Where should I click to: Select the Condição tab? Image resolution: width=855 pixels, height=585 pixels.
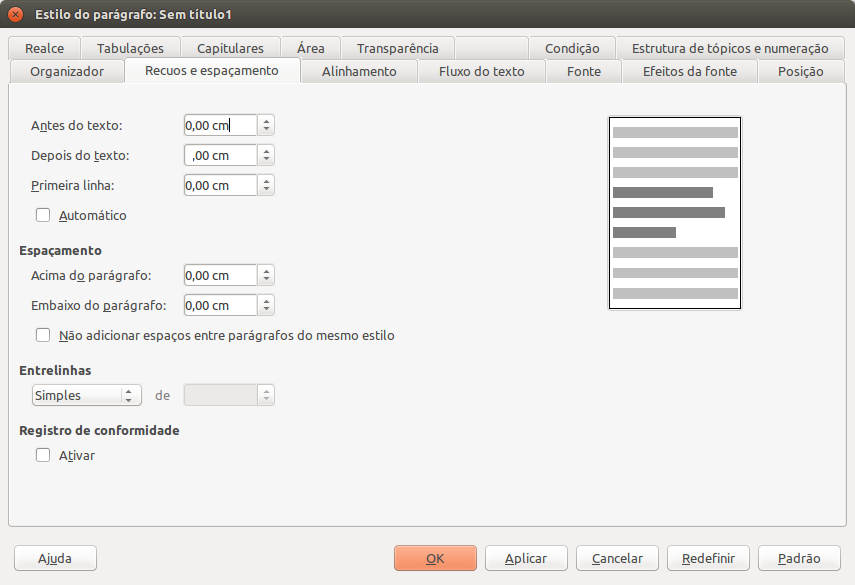coord(572,48)
